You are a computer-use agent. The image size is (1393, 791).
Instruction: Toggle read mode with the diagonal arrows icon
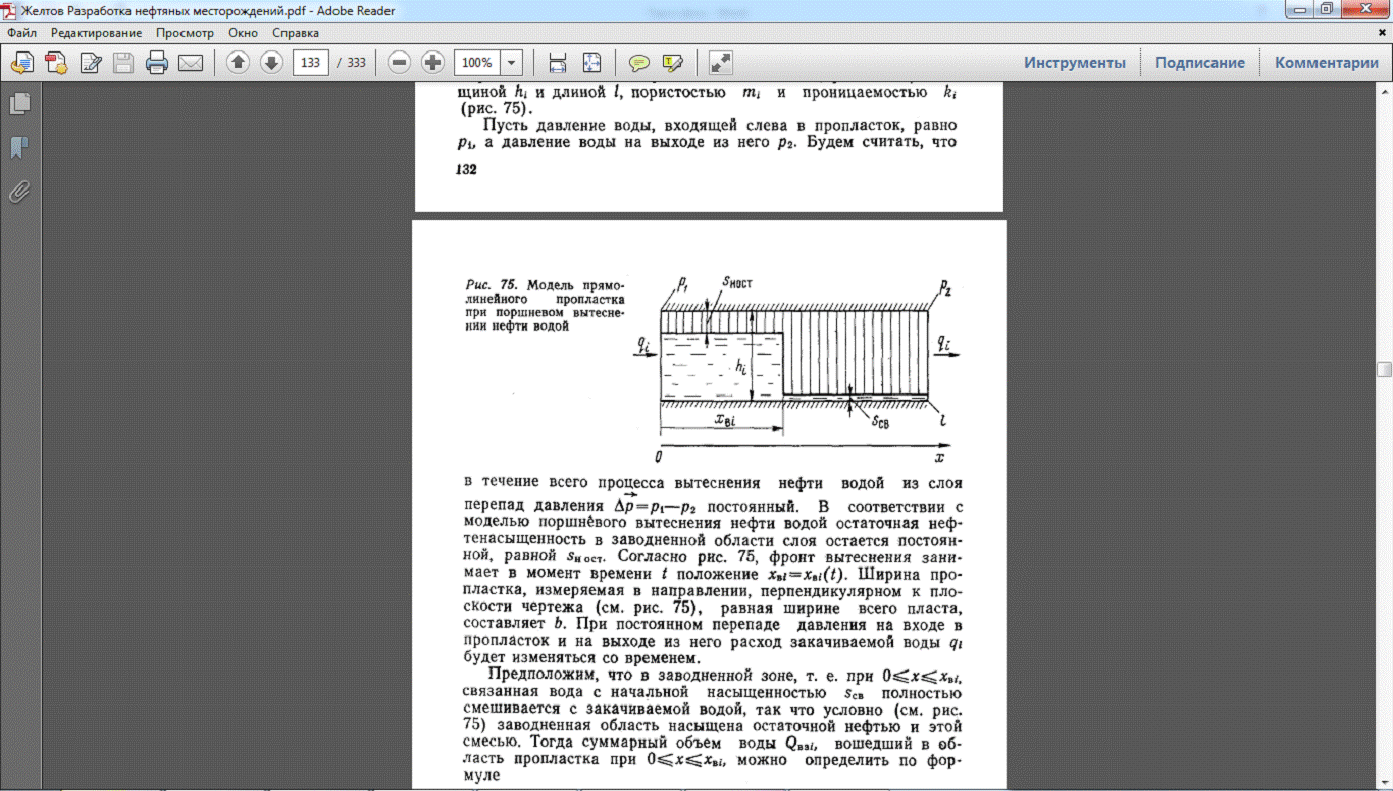(720, 63)
